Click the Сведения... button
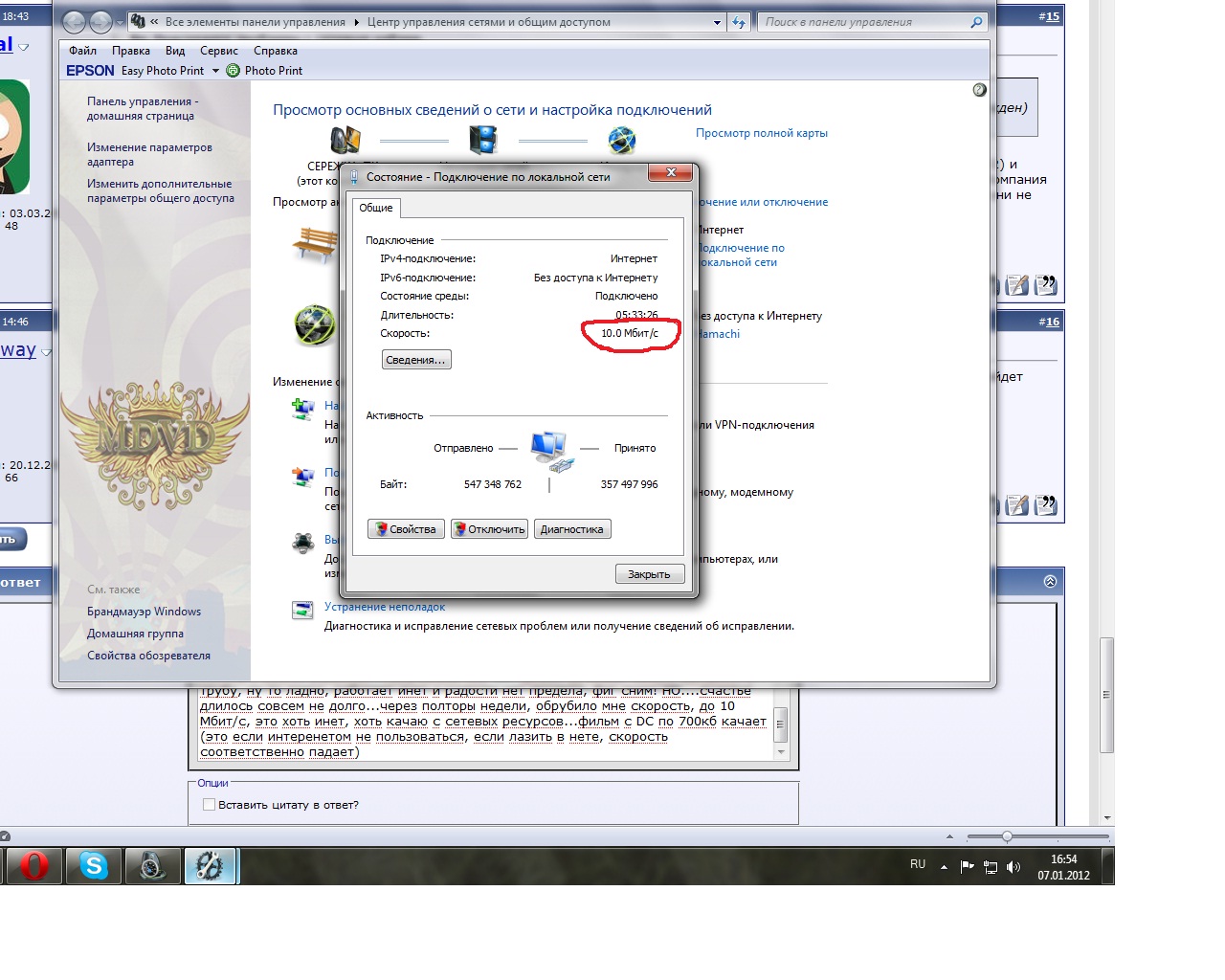 click(x=415, y=360)
